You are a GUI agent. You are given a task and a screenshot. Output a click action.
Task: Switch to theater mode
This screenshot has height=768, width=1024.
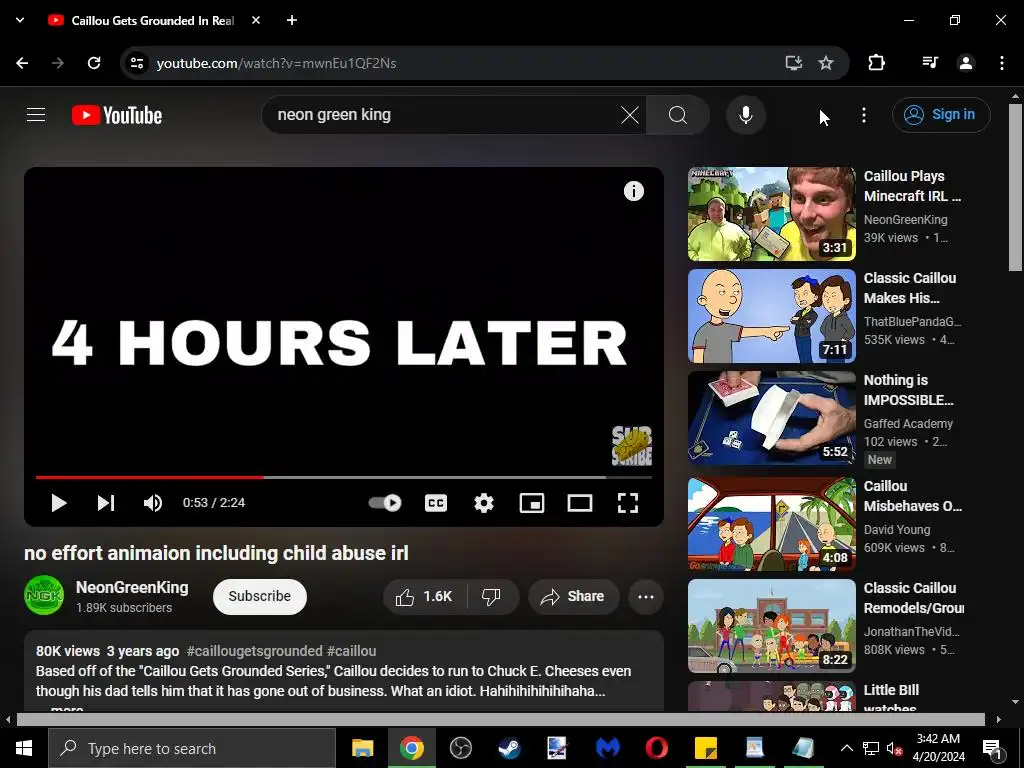(580, 503)
